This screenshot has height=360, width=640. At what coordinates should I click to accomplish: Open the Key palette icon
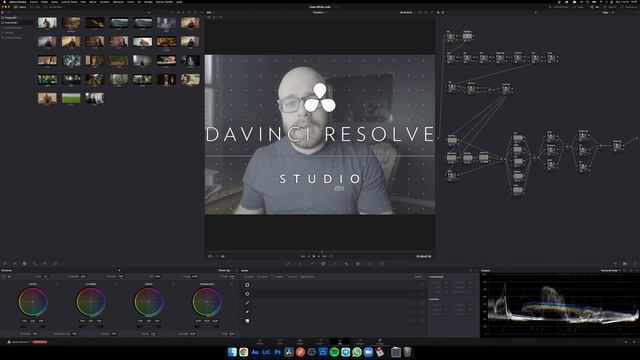click(x=370, y=264)
